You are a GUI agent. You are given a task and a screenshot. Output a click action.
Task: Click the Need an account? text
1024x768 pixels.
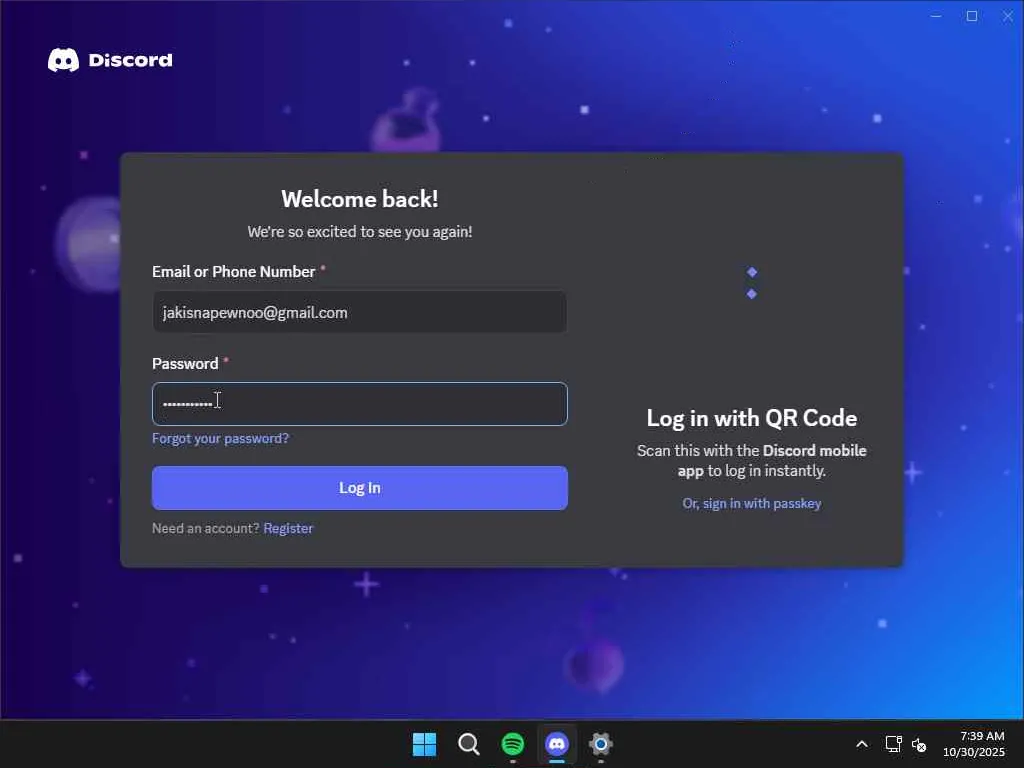(x=206, y=528)
